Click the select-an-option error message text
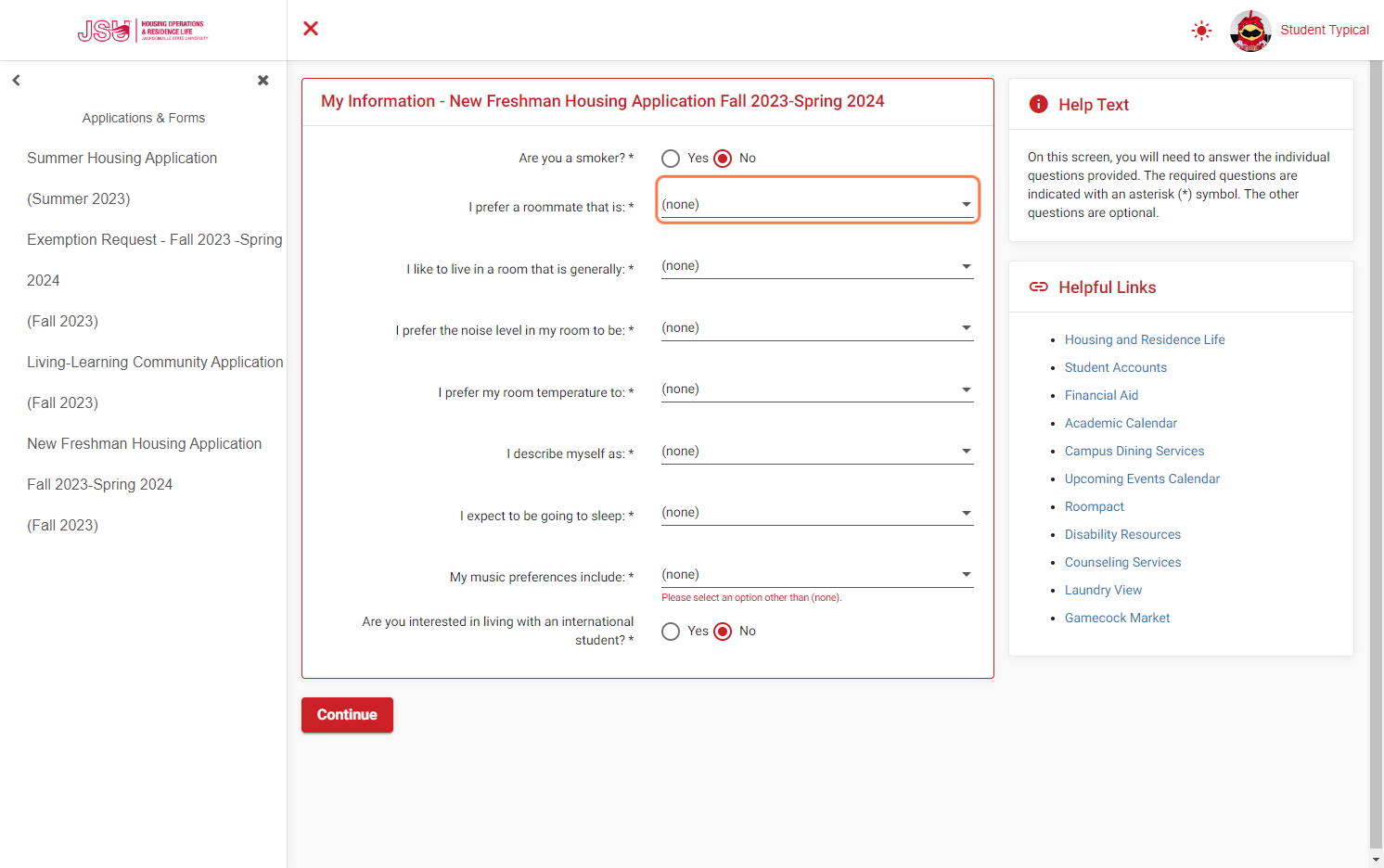The image size is (1384, 868). 751,598
